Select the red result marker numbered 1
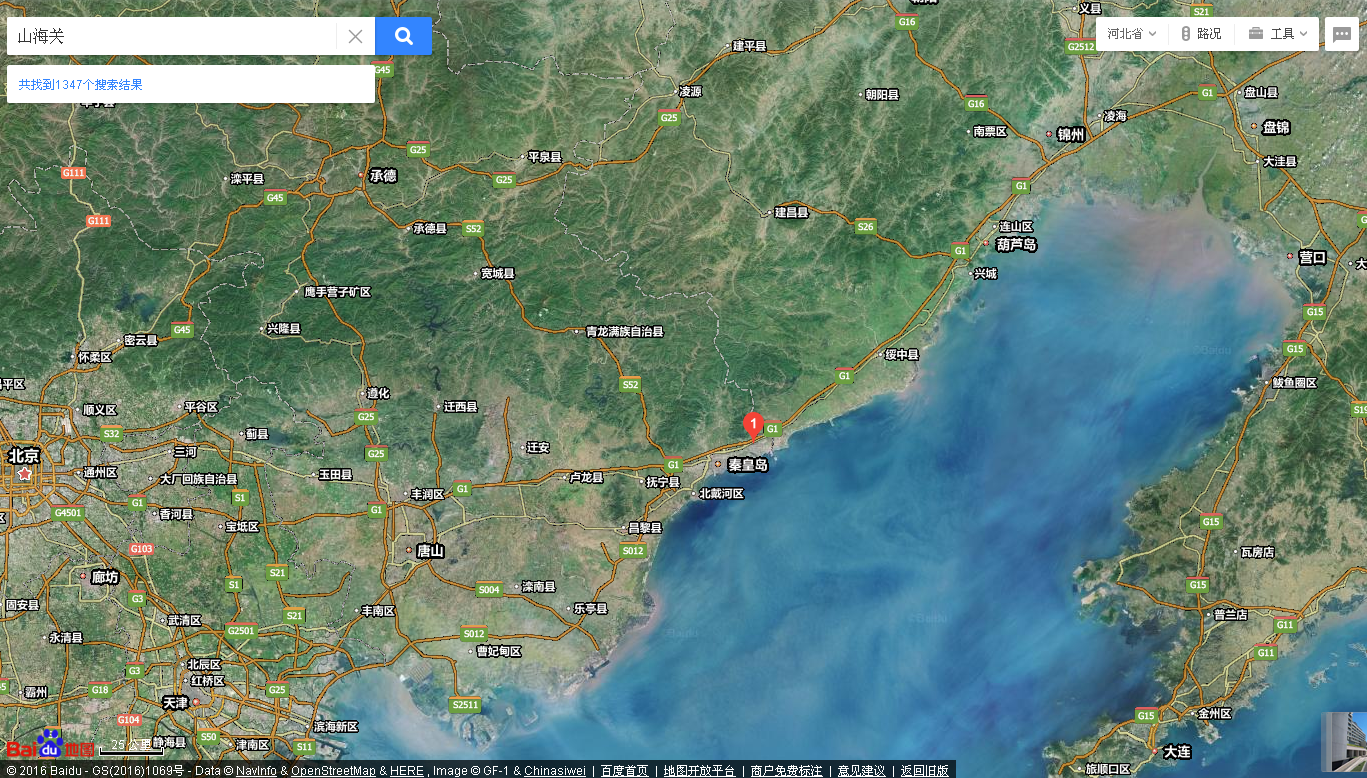Image resolution: width=1367 pixels, height=778 pixels. pyautogui.click(x=753, y=425)
